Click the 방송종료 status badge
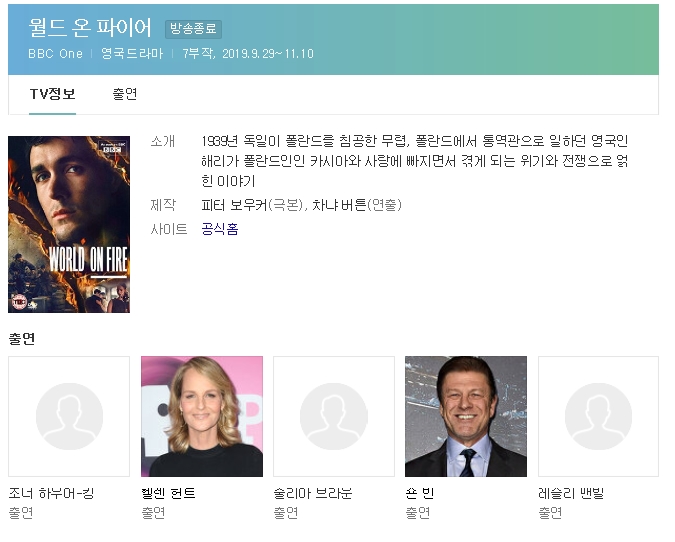 (193, 30)
